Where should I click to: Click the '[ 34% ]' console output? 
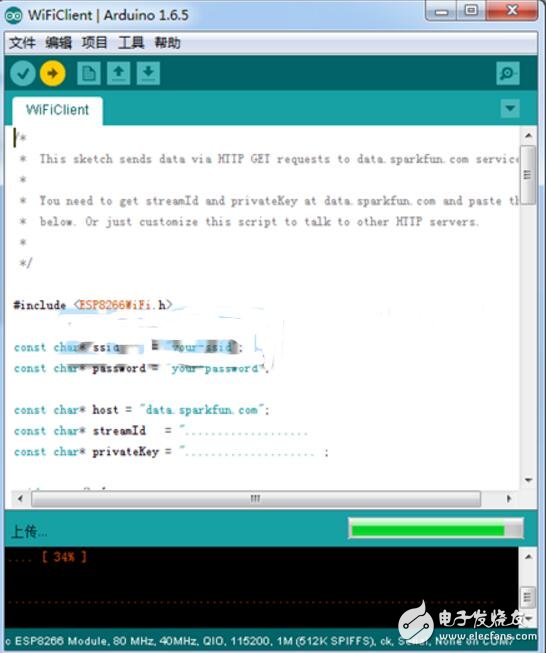click(x=64, y=556)
